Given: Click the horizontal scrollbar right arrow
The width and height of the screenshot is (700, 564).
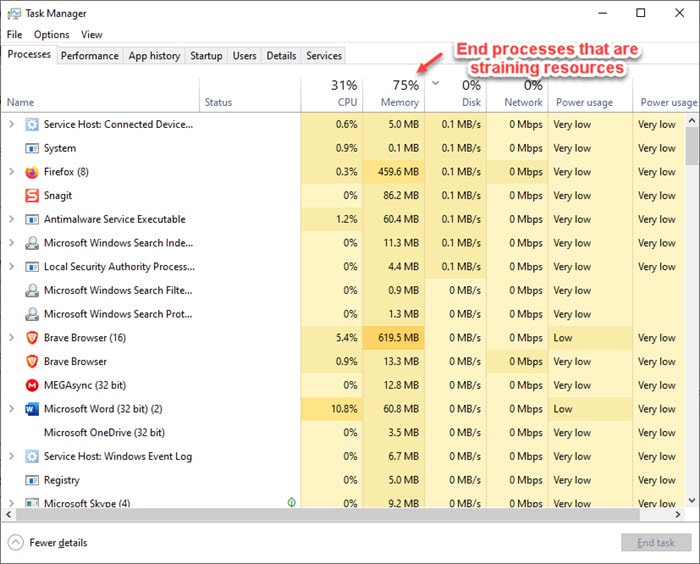Looking at the screenshot, I should point(678,514).
